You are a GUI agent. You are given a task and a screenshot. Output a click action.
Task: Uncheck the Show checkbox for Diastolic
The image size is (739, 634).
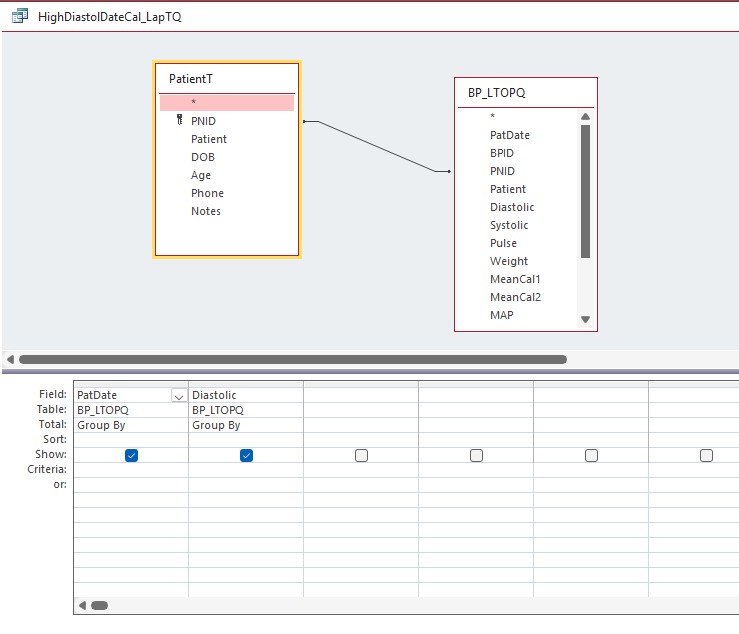pos(246,455)
